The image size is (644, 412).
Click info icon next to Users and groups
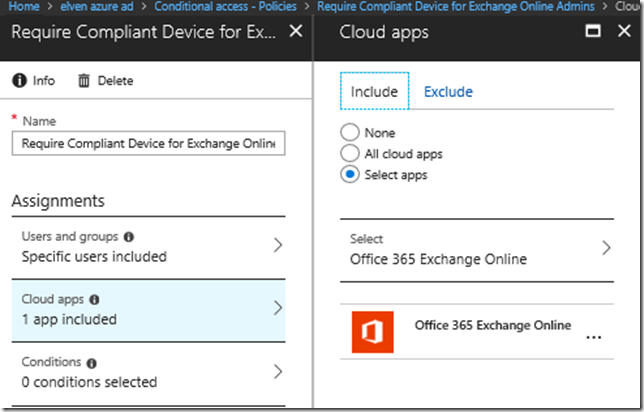pos(129,237)
